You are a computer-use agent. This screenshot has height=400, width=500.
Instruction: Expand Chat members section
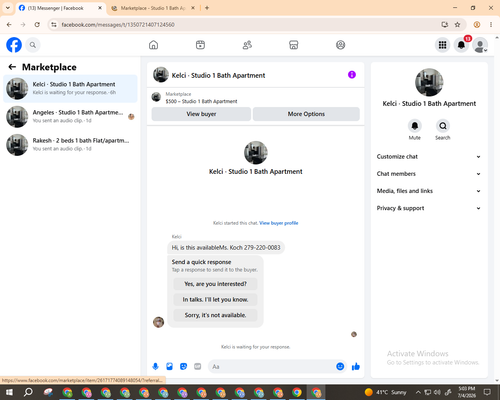click(x=429, y=174)
